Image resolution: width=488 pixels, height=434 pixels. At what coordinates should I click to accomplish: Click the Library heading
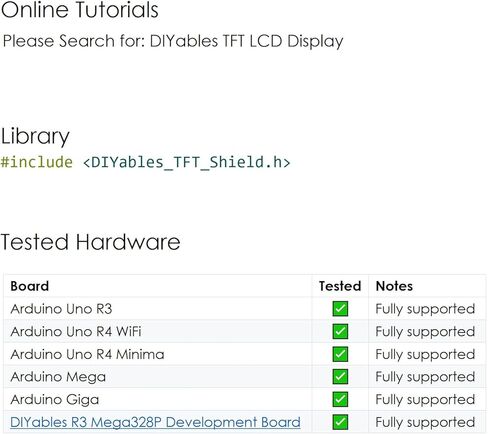coord(35,137)
